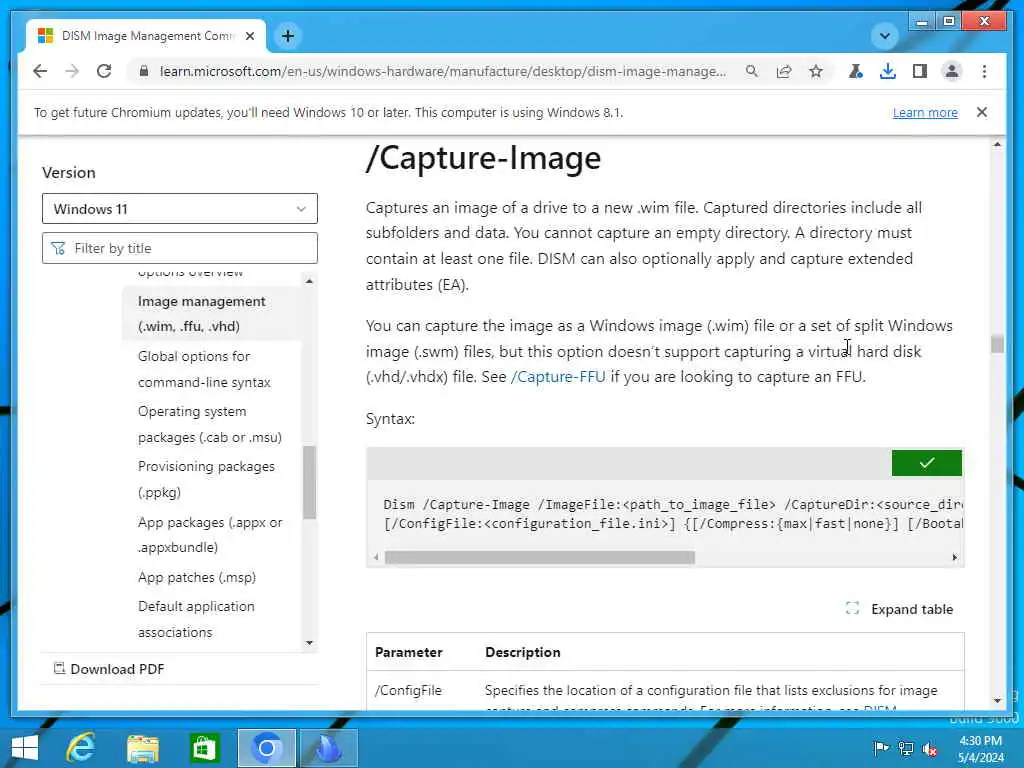
Task: Open the taskbar clock and date
Action: pos(980,748)
